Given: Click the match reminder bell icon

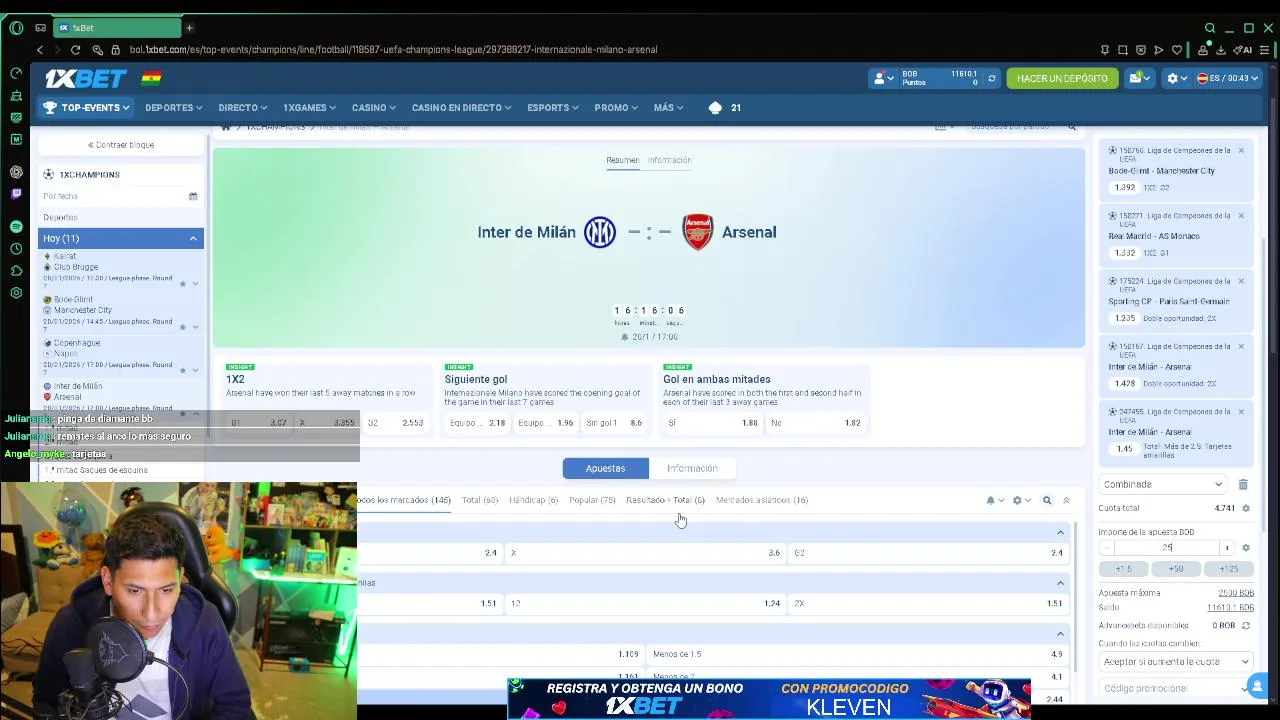Looking at the screenshot, I should (x=625, y=337).
